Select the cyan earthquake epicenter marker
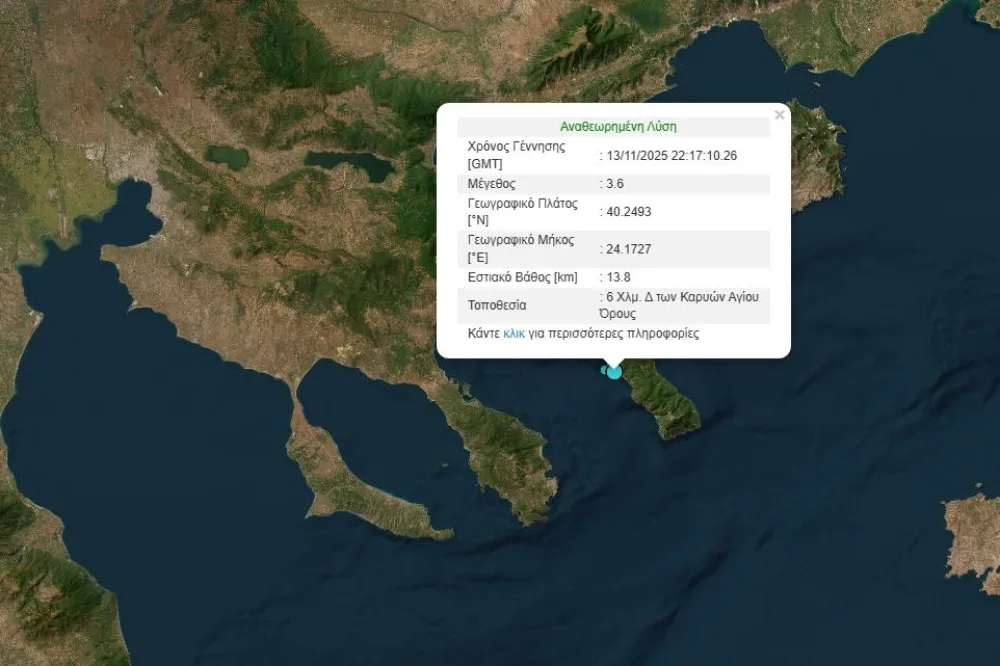The image size is (1000, 666). pyautogui.click(x=614, y=372)
